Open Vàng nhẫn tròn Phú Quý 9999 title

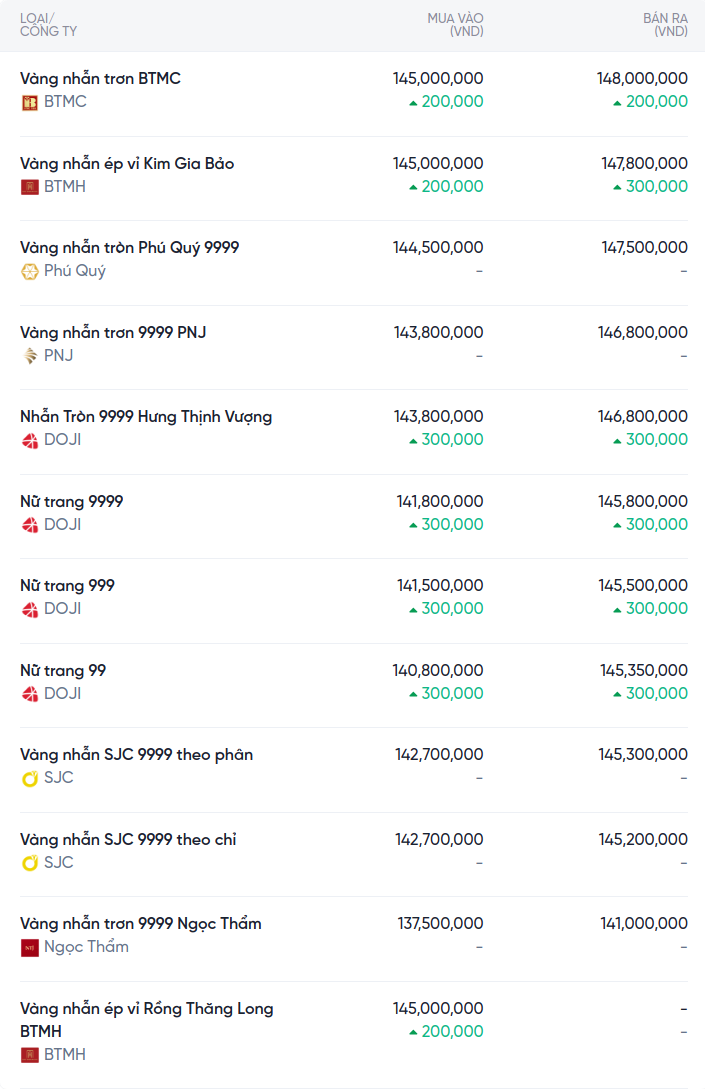click(x=129, y=247)
